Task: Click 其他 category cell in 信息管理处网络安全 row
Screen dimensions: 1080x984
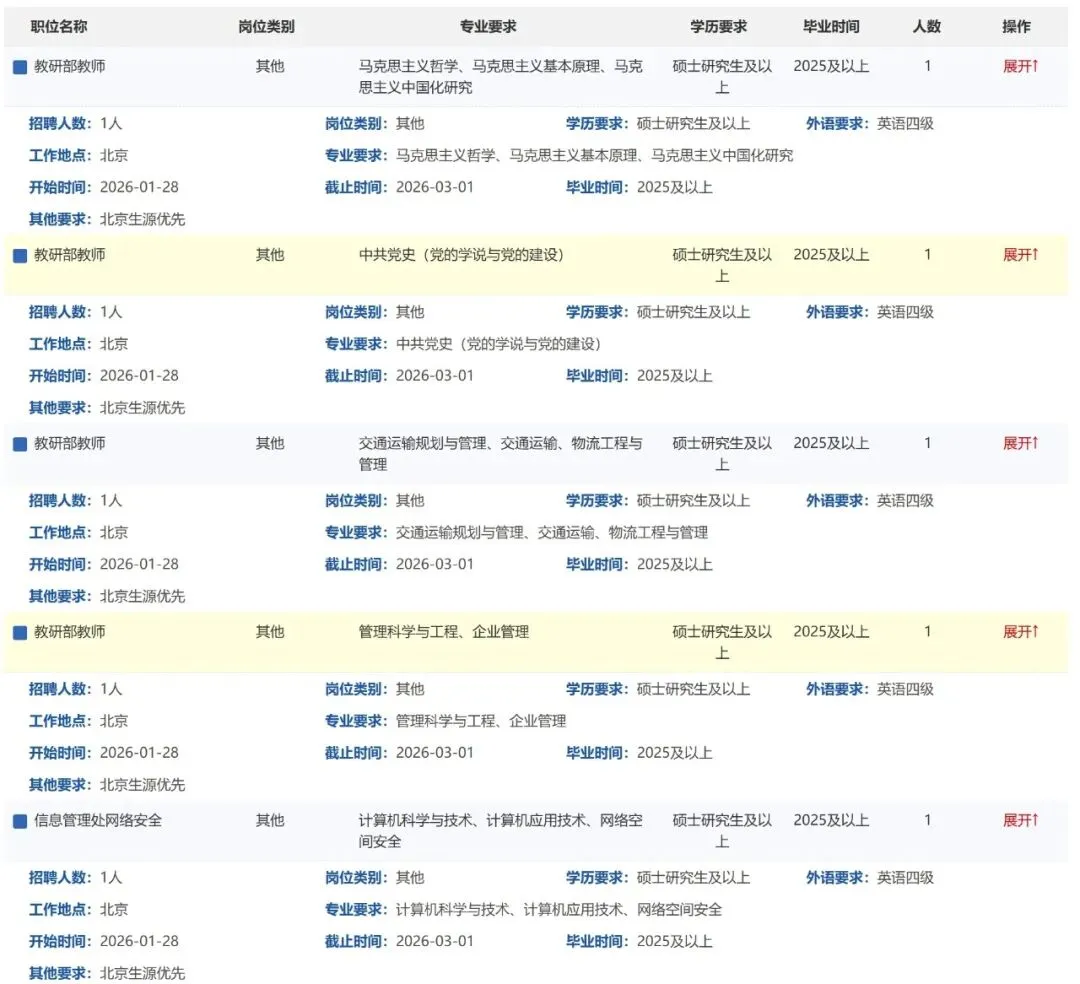Action: 270,820
